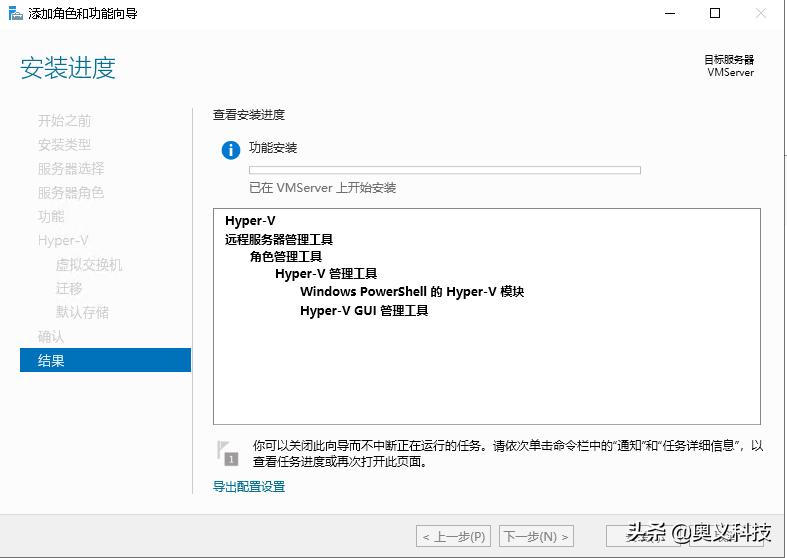Select the 开始之前 step in sidebar
Image resolution: width=787 pixels, height=558 pixels.
(64, 120)
